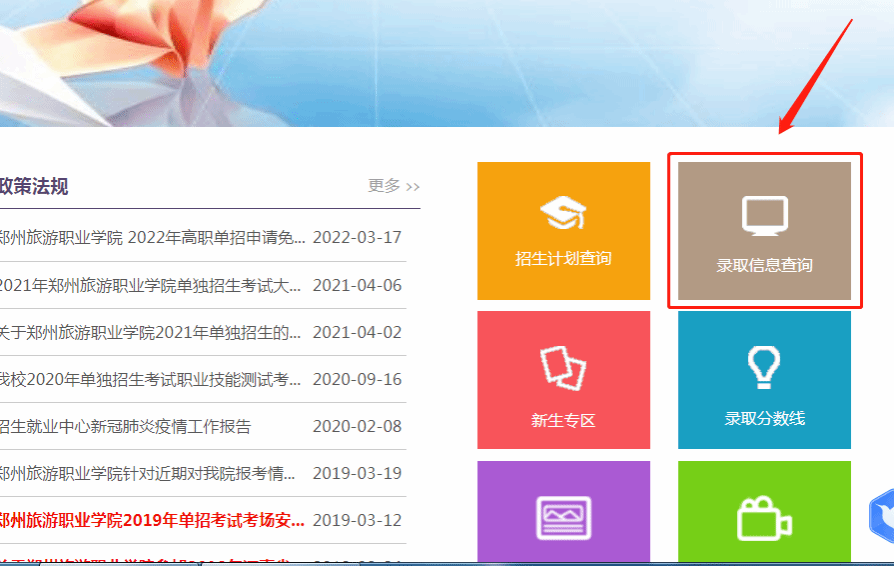Image resolution: width=894 pixels, height=566 pixels.
Task: Open 新冠肺炎疫情工作报告 article
Action: [125, 427]
